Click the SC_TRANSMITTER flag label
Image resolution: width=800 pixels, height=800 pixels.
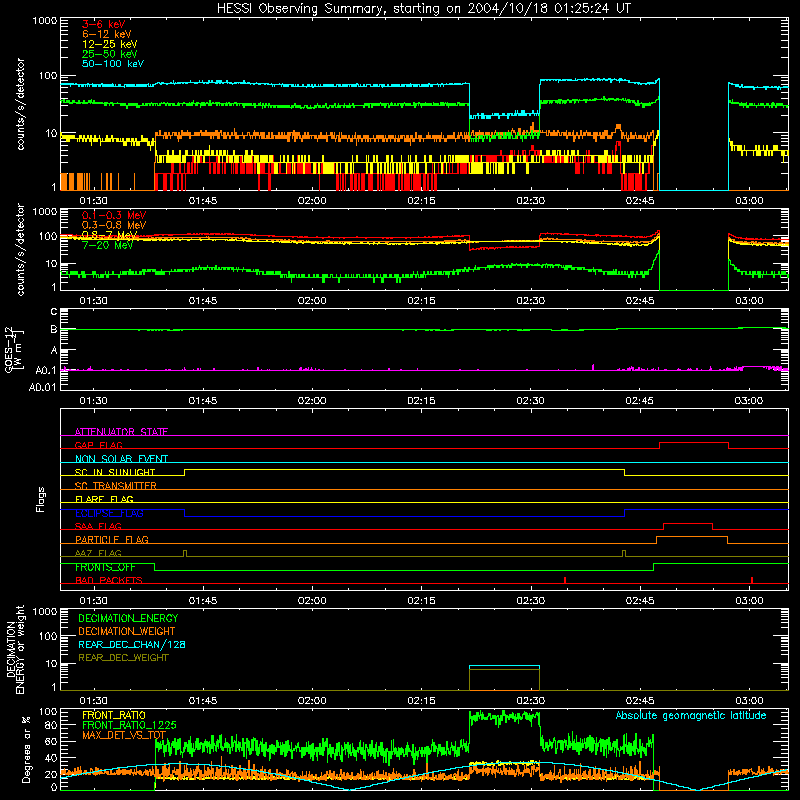tap(116, 485)
